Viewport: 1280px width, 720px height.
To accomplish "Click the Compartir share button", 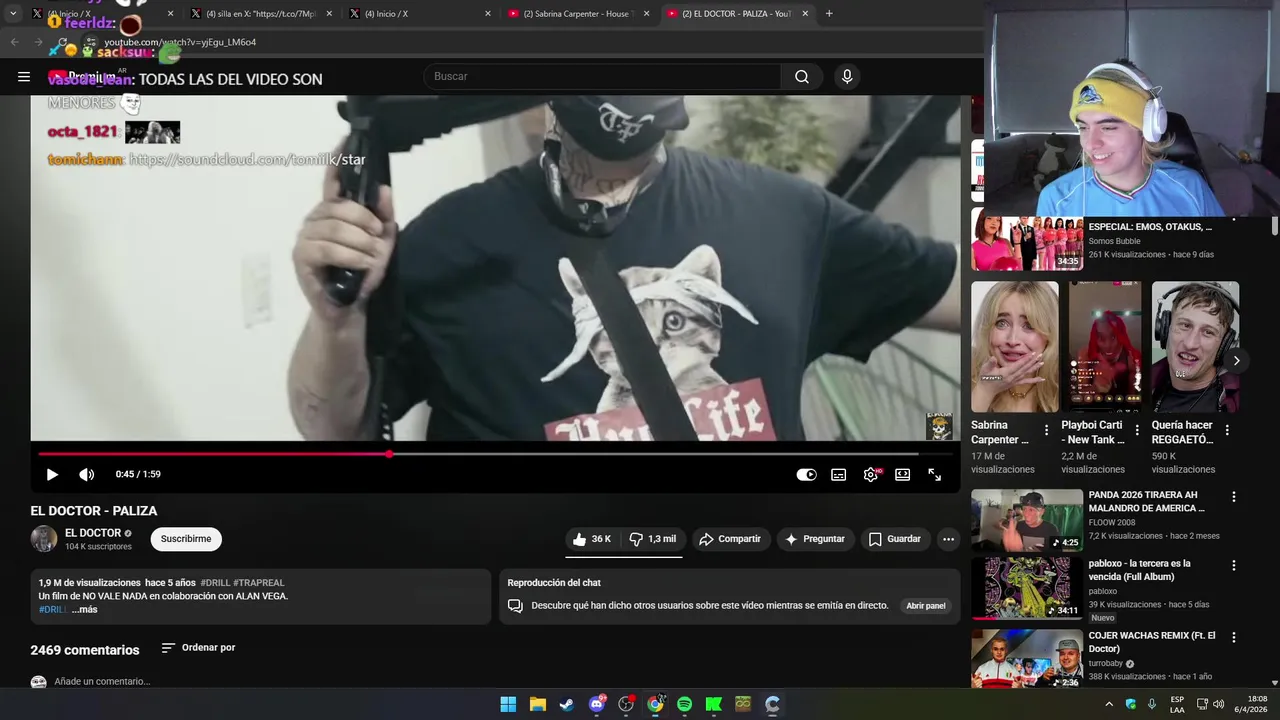I will pyautogui.click(x=730, y=539).
